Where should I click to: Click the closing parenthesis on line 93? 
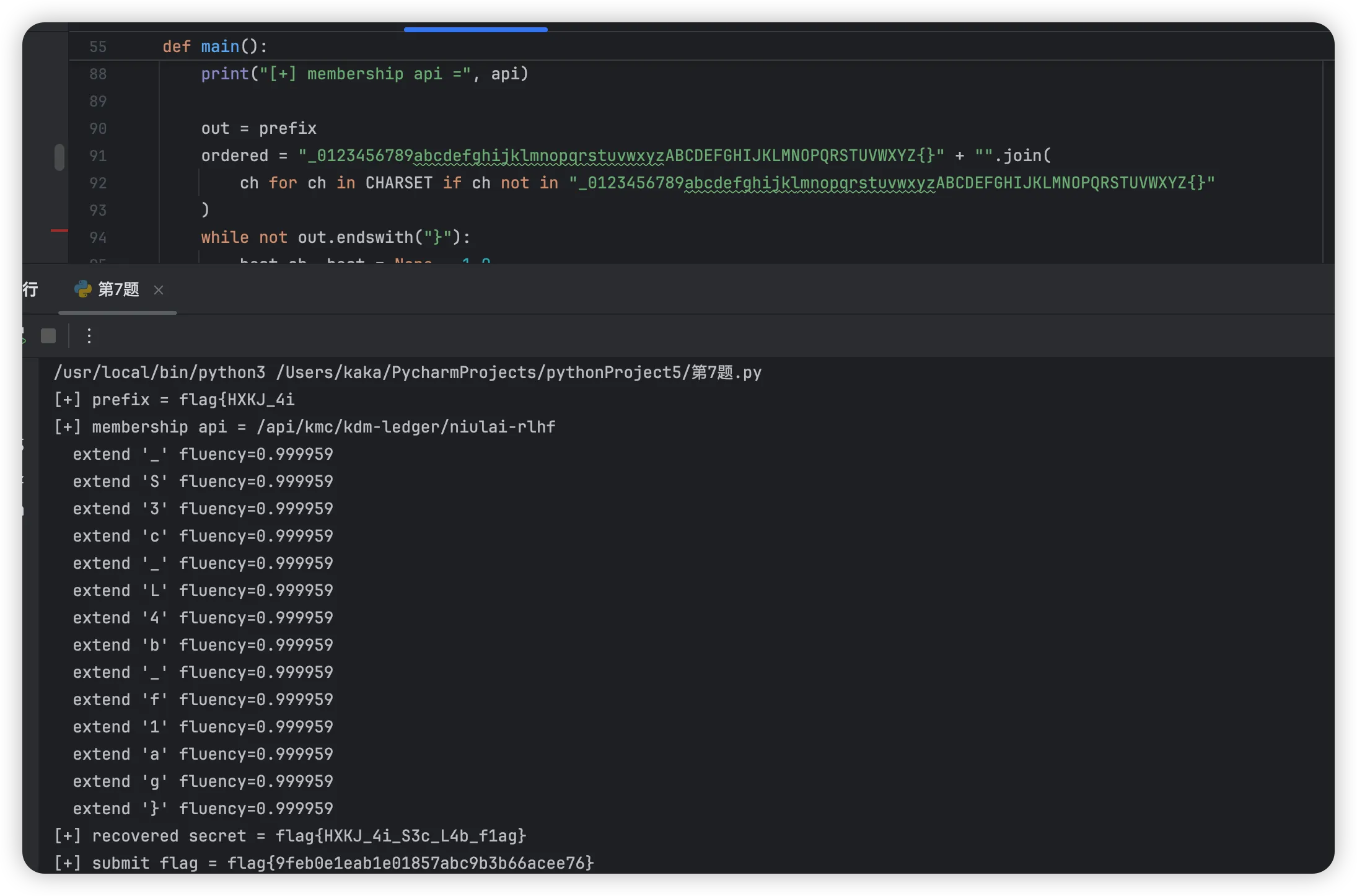tap(205, 210)
